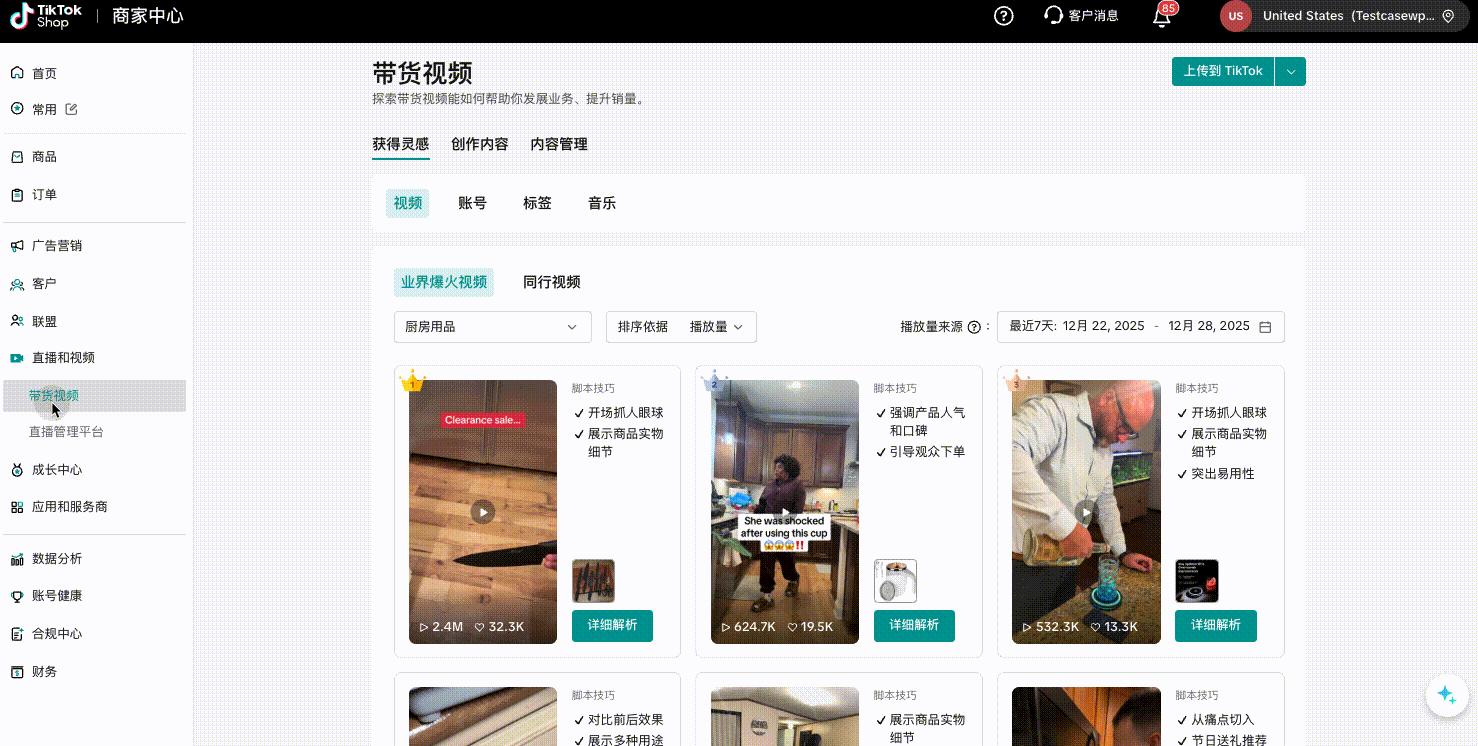
Task: Click the 上传到 TikTok button
Action: click(1222, 71)
